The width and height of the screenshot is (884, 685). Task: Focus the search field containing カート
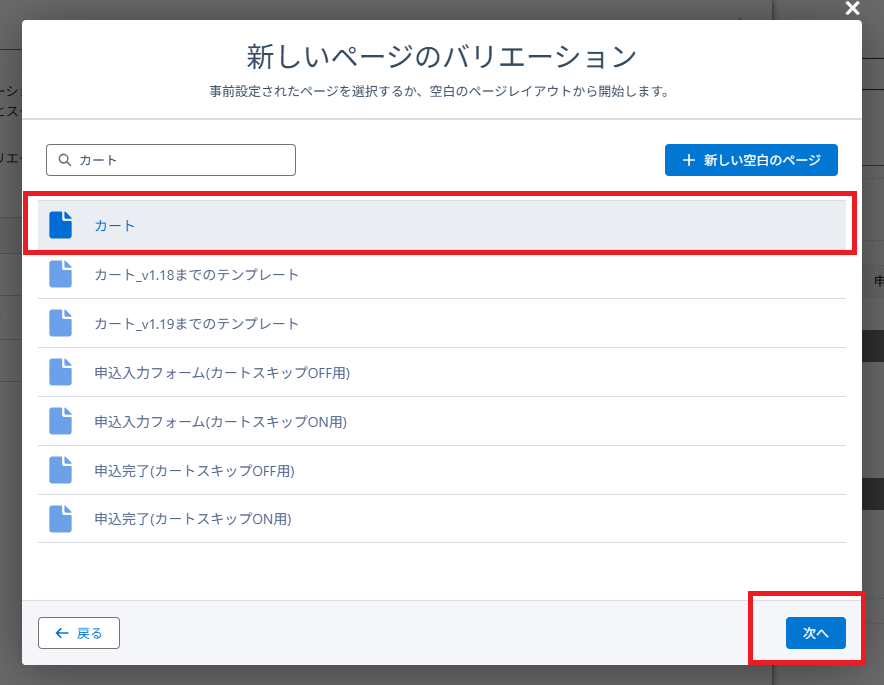point(180,160)
